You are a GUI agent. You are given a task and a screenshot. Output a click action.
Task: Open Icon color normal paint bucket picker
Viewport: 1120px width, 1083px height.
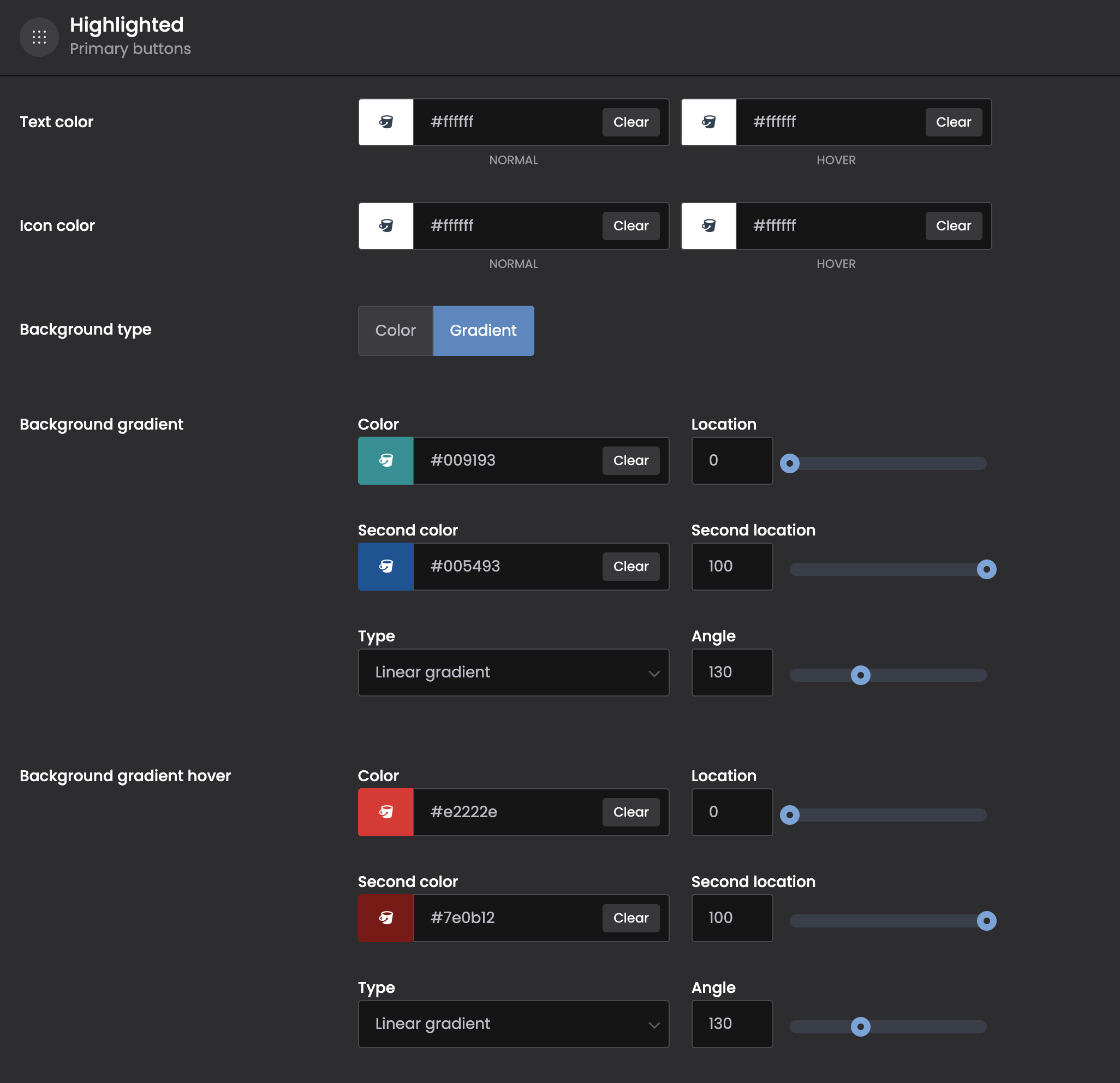386,226
